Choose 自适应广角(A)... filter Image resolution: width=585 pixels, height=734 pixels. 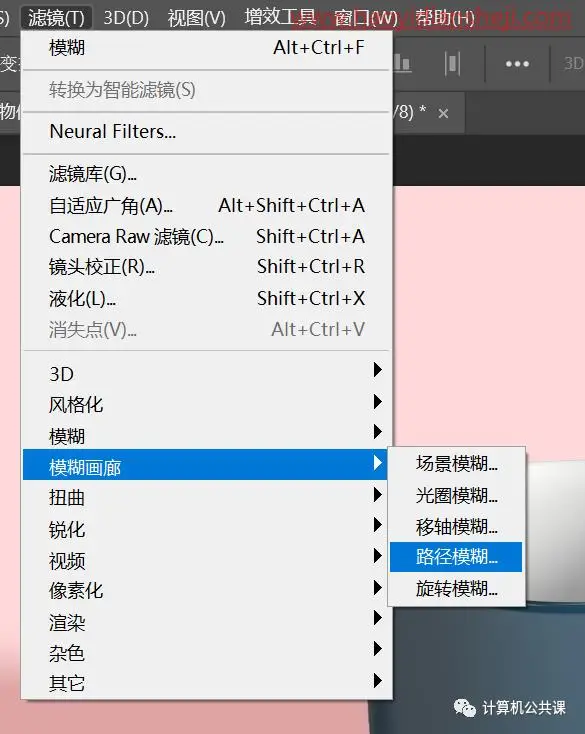click(206, 206)
